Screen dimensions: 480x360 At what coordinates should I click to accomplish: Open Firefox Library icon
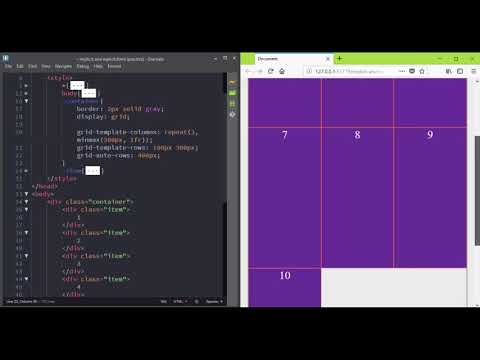pos(449,71)
